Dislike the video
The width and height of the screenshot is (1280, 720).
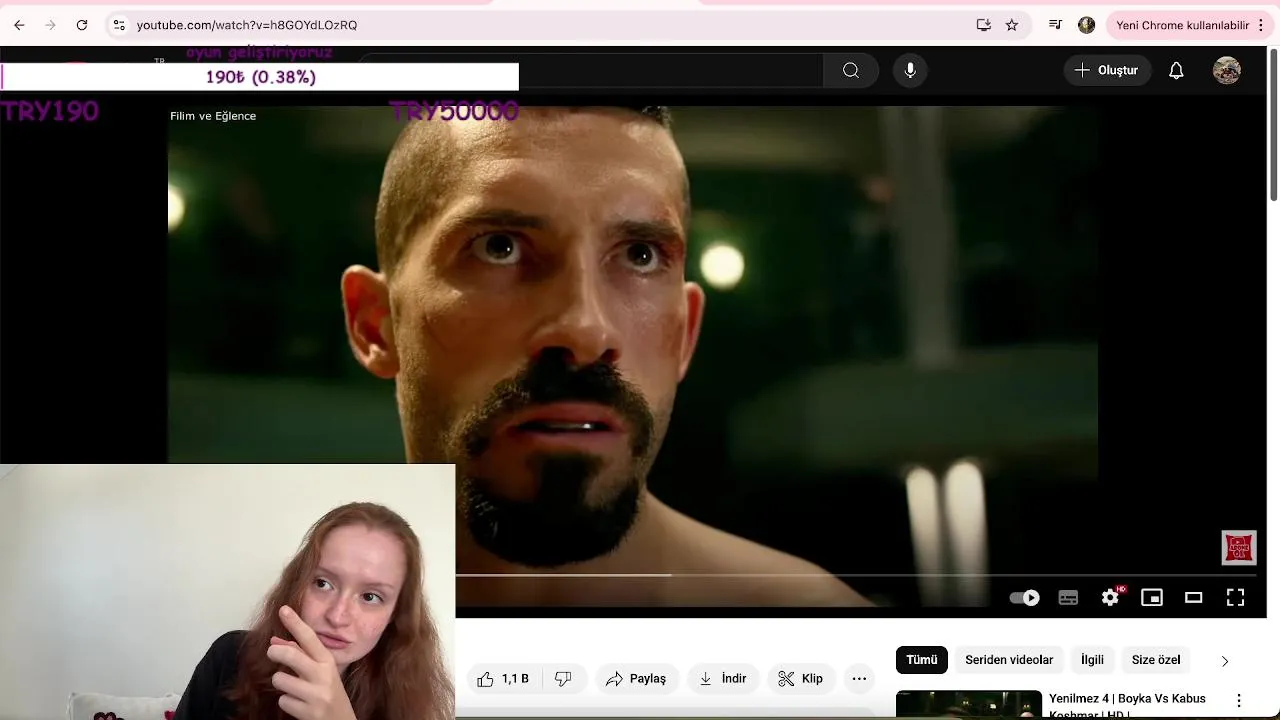tap(563, 679)
